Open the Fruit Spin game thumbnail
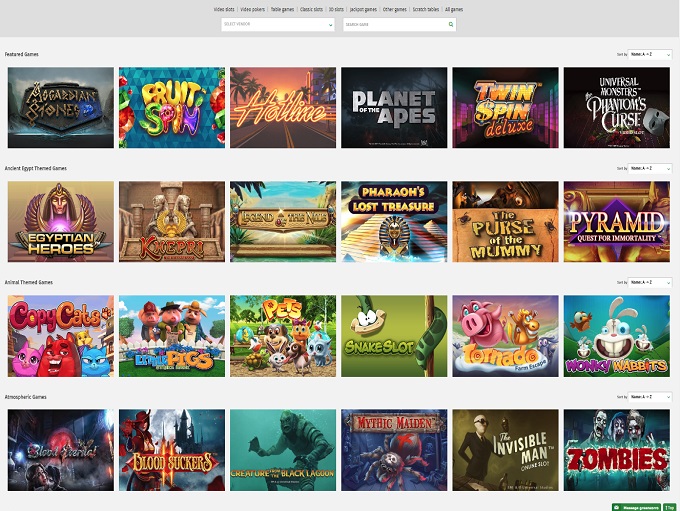The height and width of the screenshot is (511, 680). click(x=171, y=107)
